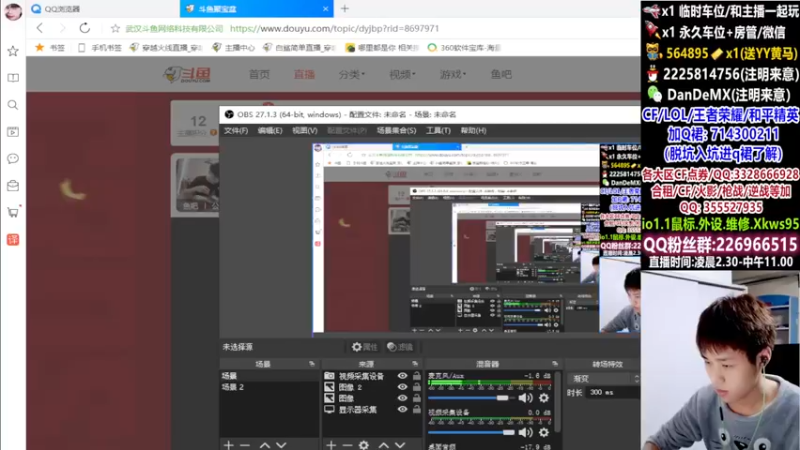Move the scene up with the up arrow
Screen dimensions: 800x450
pos(264,445)
